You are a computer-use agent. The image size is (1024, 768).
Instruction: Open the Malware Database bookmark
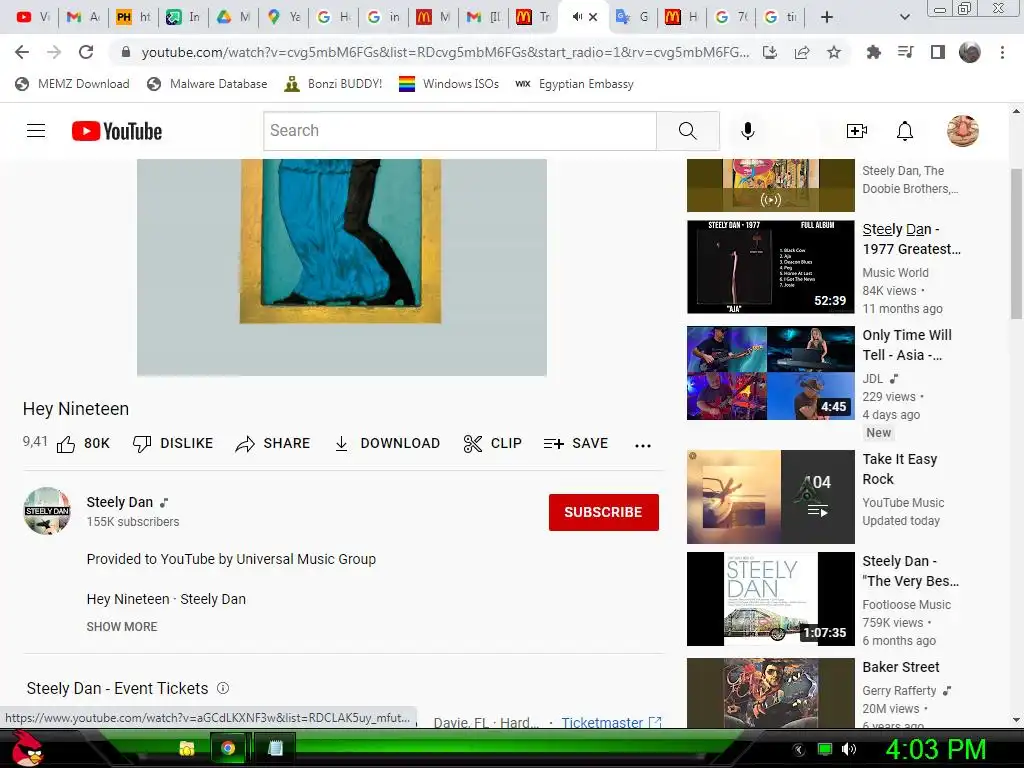point(208,84)
